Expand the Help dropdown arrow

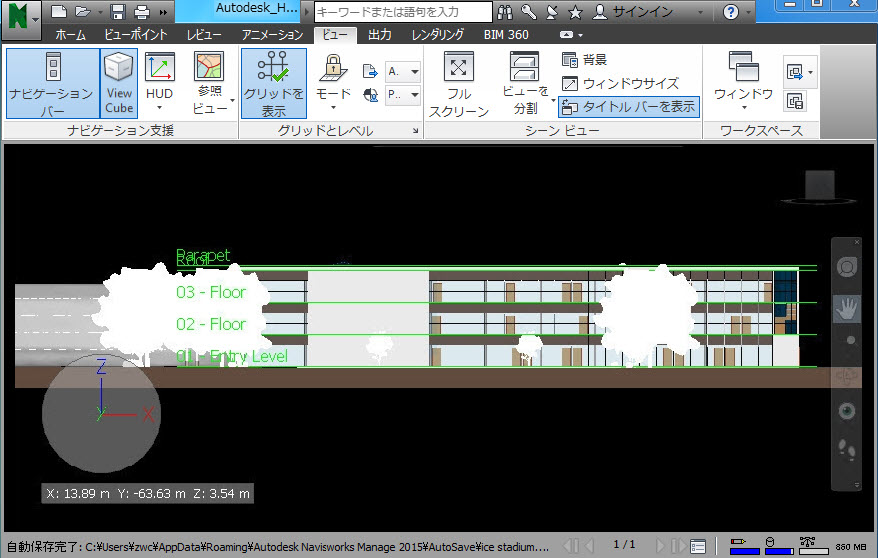point(749,12)
